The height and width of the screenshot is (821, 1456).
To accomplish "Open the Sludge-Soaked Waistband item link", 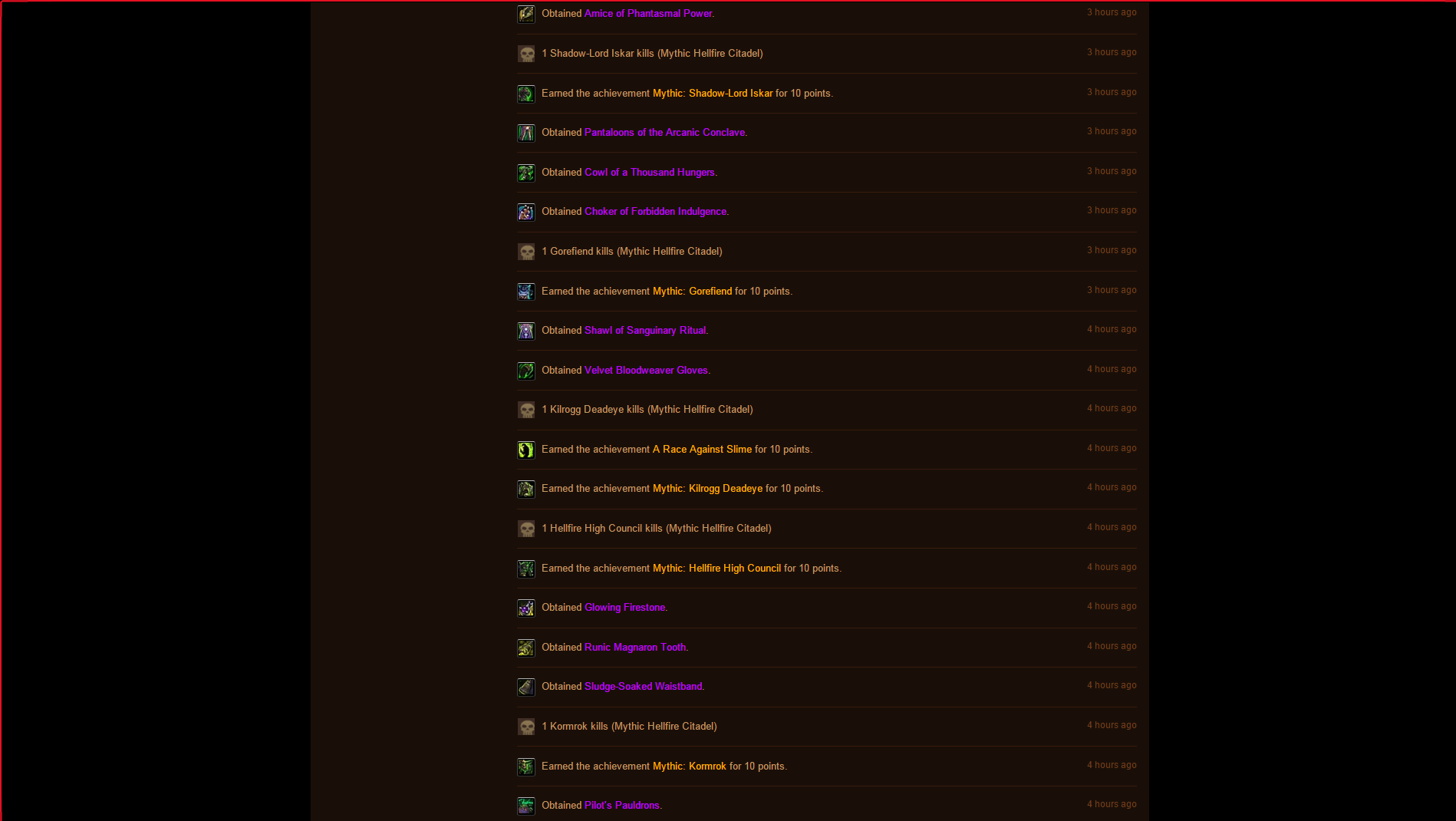I will (x=643, y=687).
